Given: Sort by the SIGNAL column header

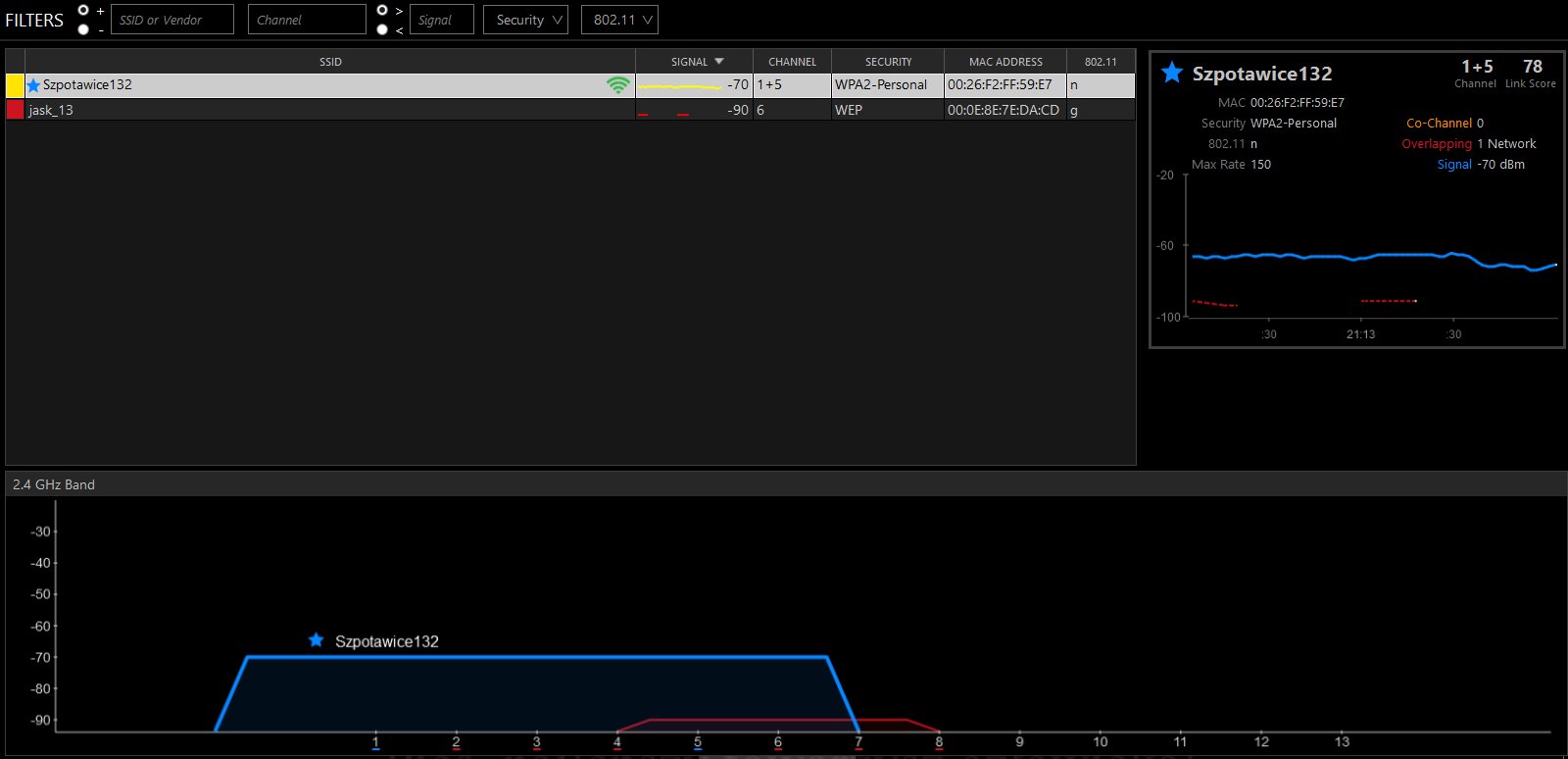Looking at the screenshot, I should (x=694, y=62).
